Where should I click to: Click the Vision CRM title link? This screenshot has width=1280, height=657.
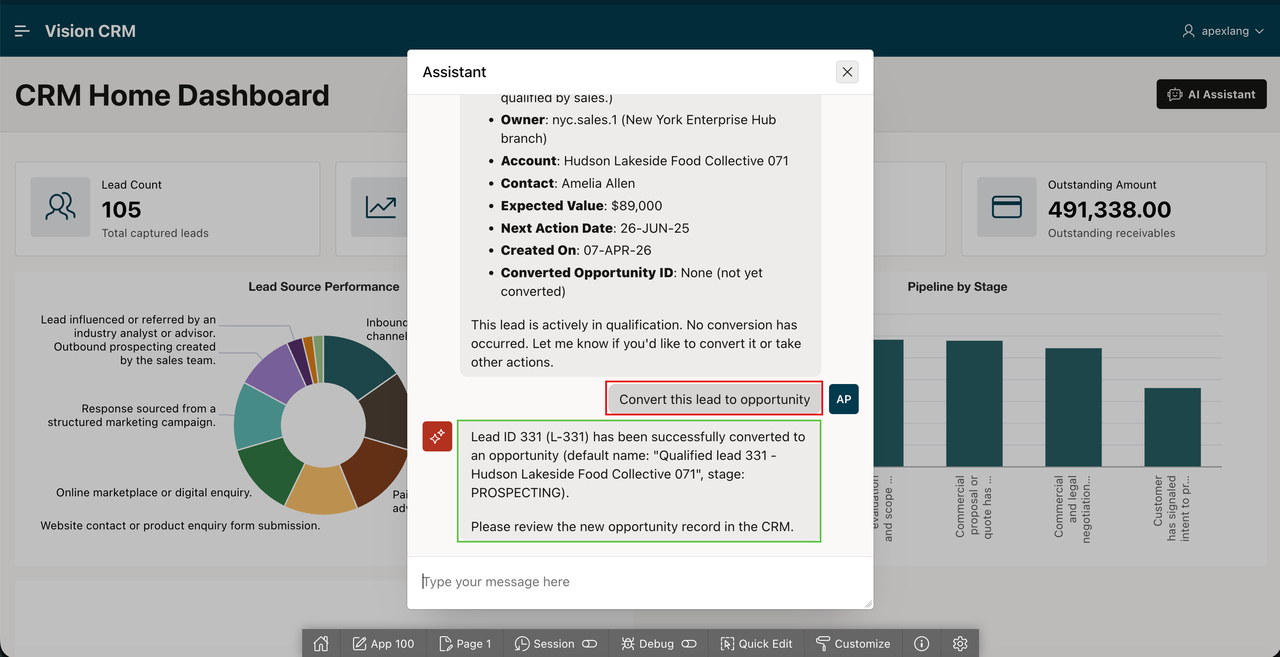pyautogui.click(x=90, y=31)
